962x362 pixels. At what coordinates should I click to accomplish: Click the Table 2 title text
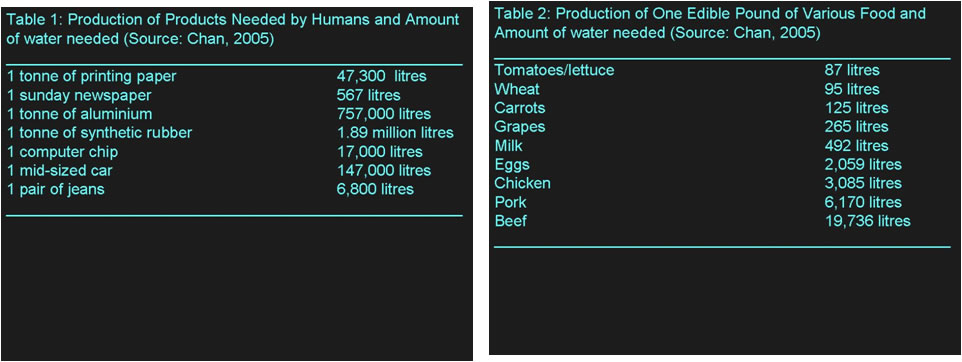(x=710, y=23)
